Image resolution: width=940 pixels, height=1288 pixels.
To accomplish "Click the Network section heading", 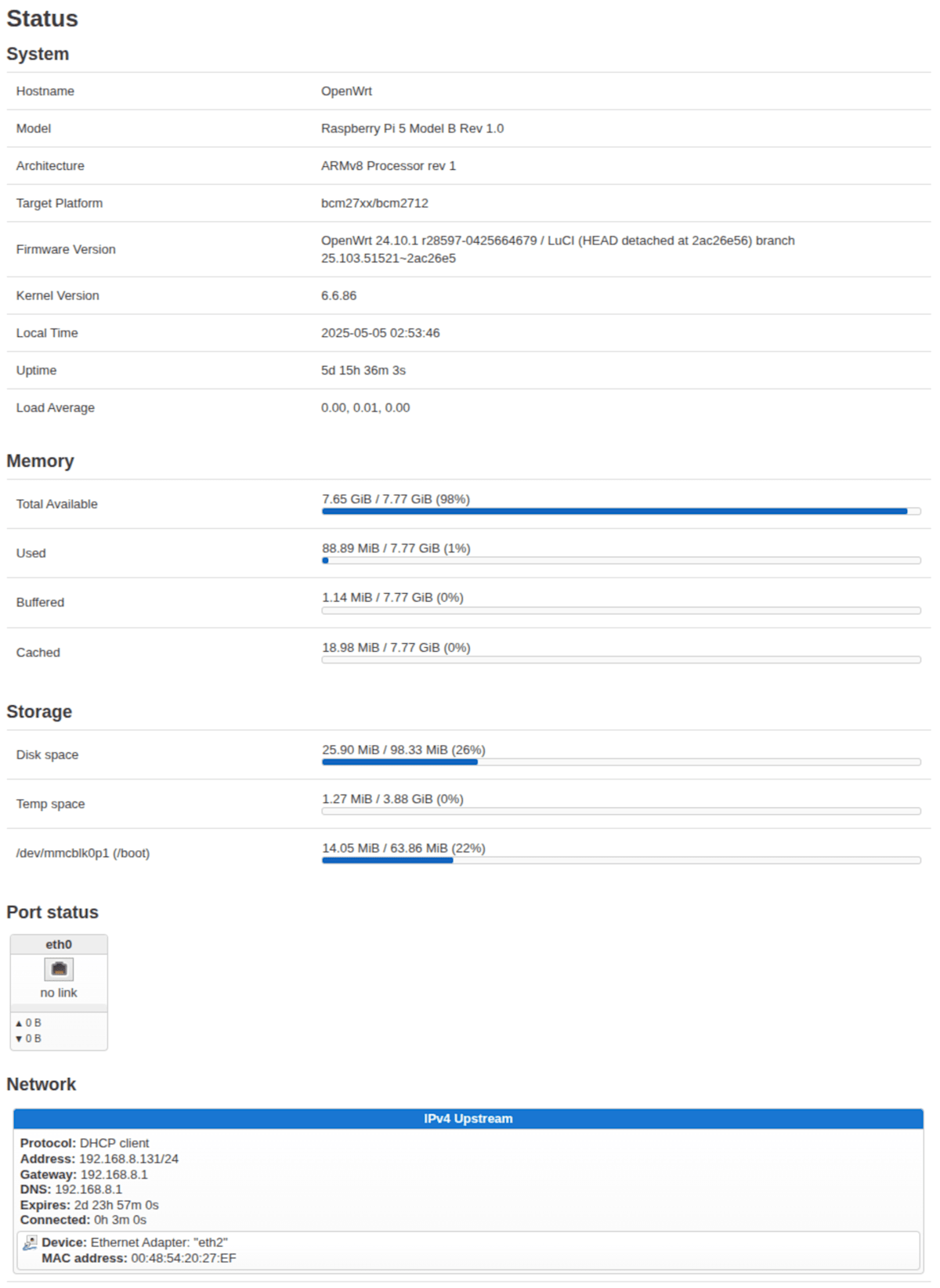I will (x=42, y=1085).
